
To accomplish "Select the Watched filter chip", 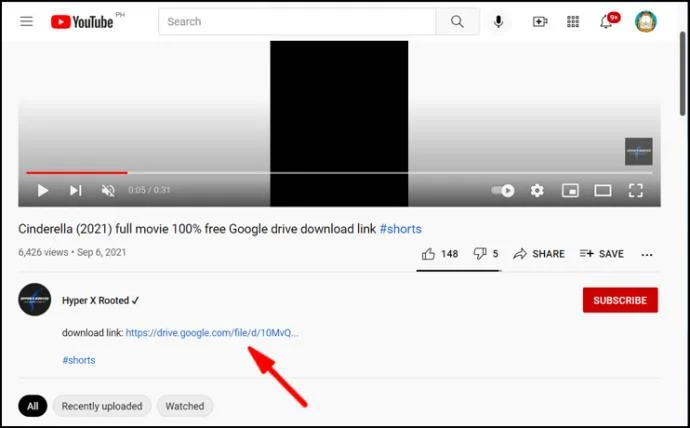I will coord(185,406).
